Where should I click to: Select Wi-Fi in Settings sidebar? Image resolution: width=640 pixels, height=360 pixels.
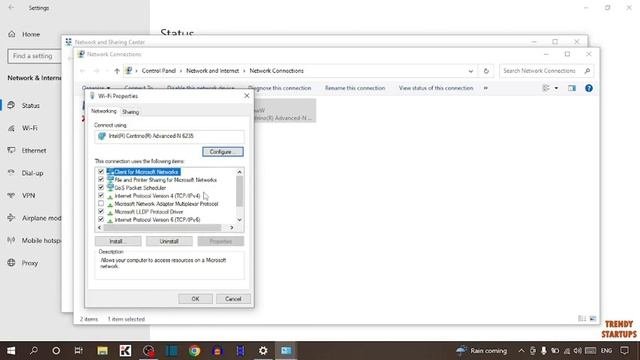point(31,128)
